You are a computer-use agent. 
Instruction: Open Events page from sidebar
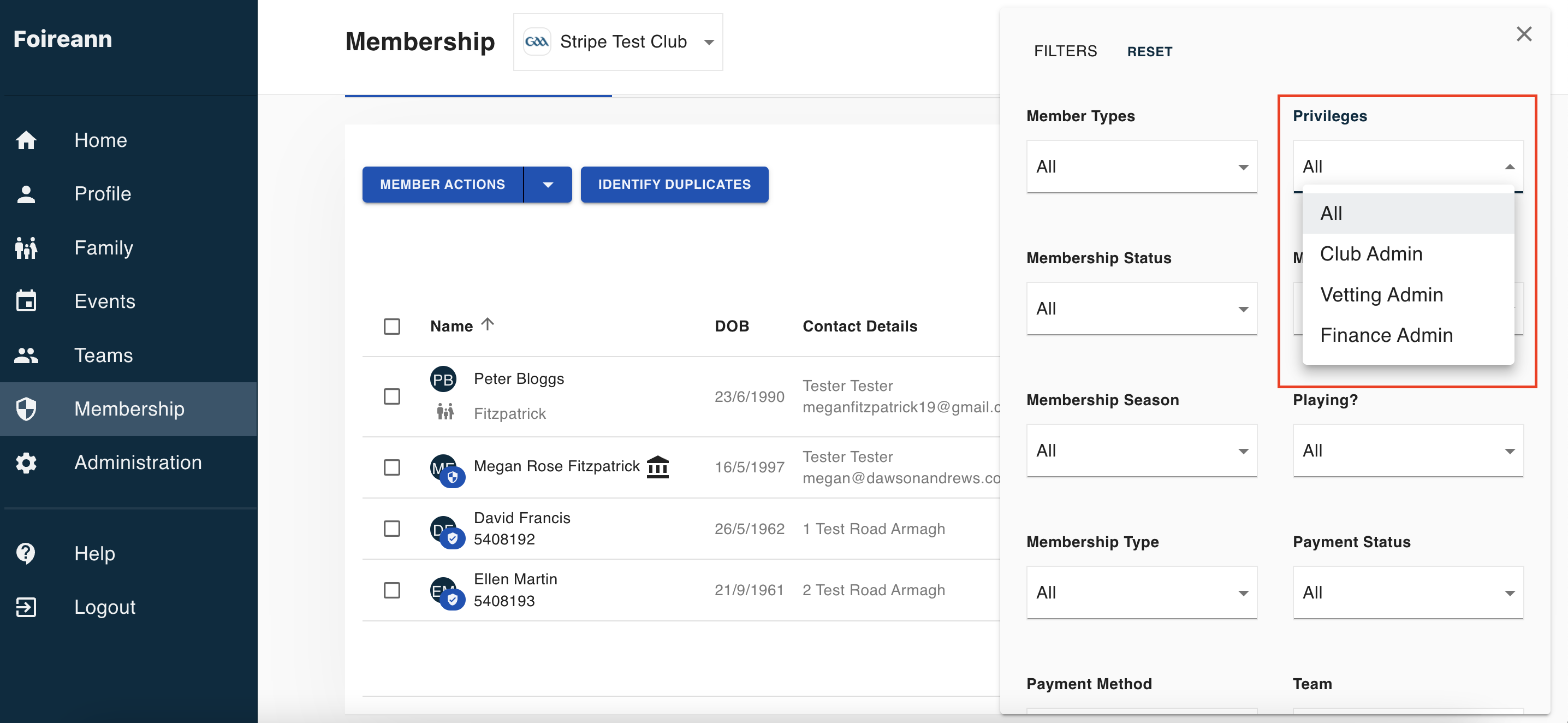click(128, 301)
